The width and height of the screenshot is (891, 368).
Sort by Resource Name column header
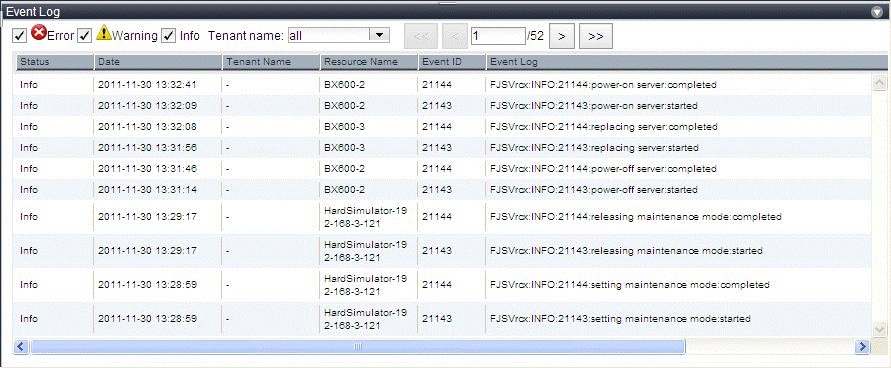coord(369,61)
